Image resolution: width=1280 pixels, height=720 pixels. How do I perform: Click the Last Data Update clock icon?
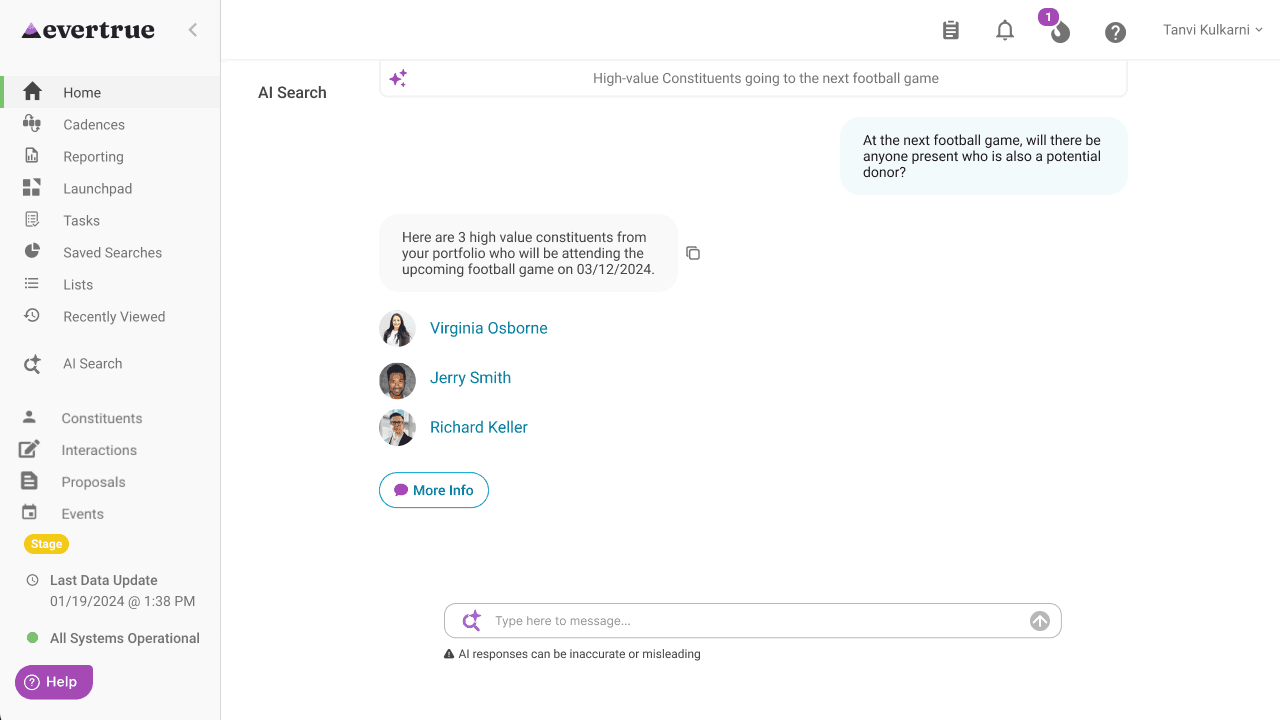[x=32, y=580]
